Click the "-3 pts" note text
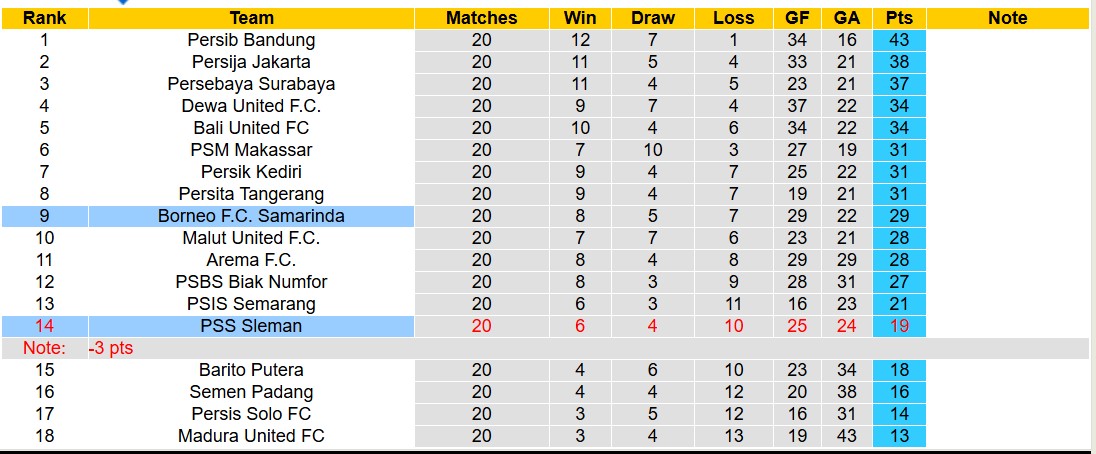 pos(110,348)
